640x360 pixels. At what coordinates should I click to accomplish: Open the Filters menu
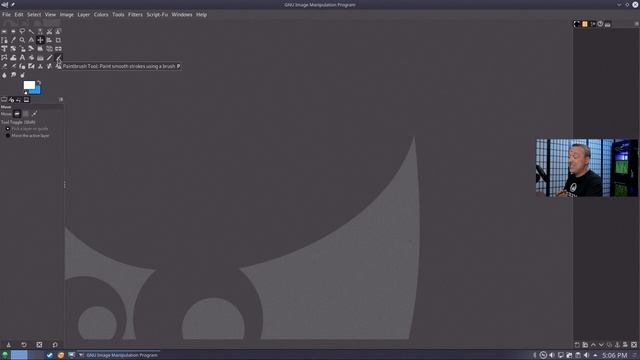pos(135,14)
